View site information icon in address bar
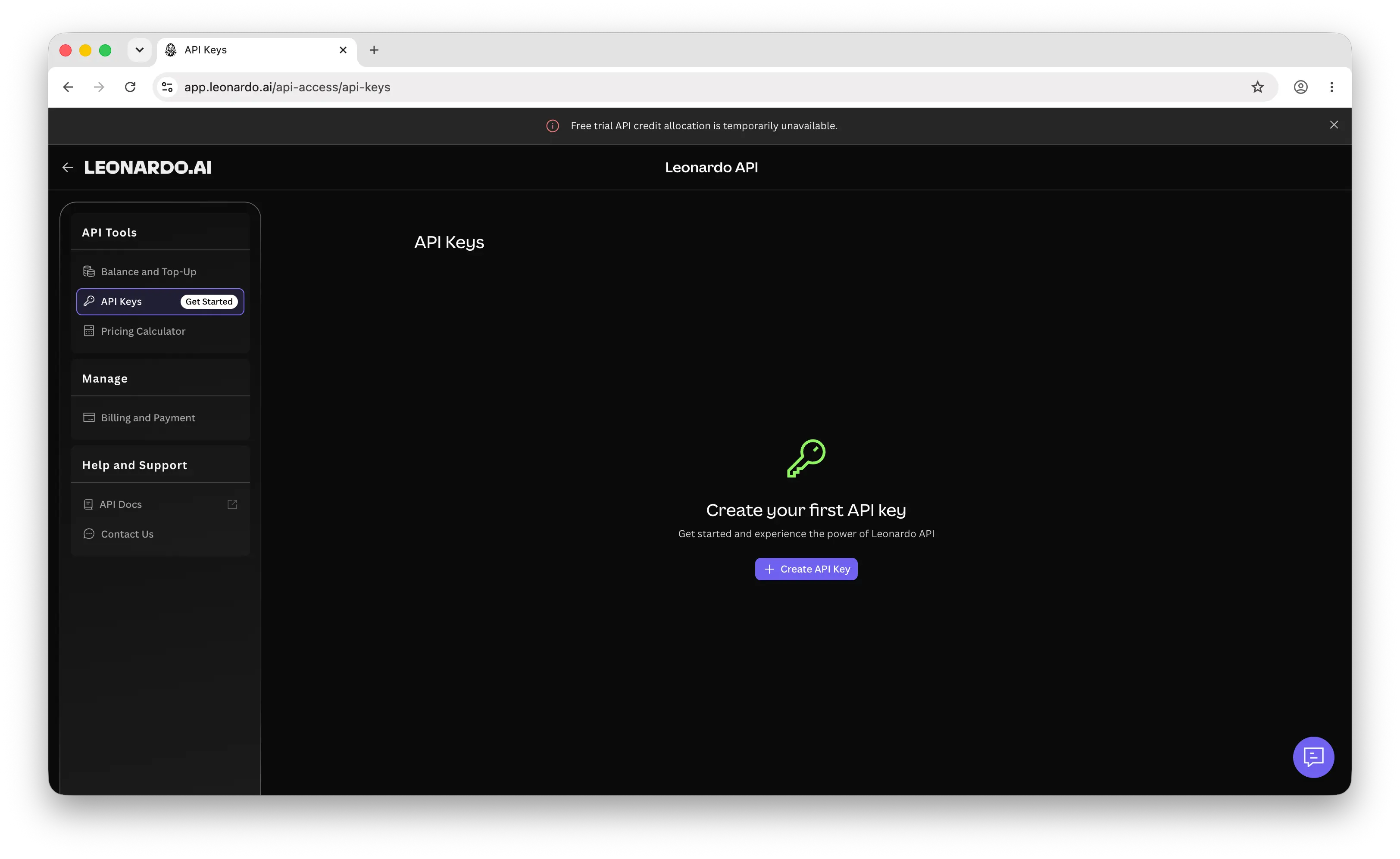 tap(167, 87)
